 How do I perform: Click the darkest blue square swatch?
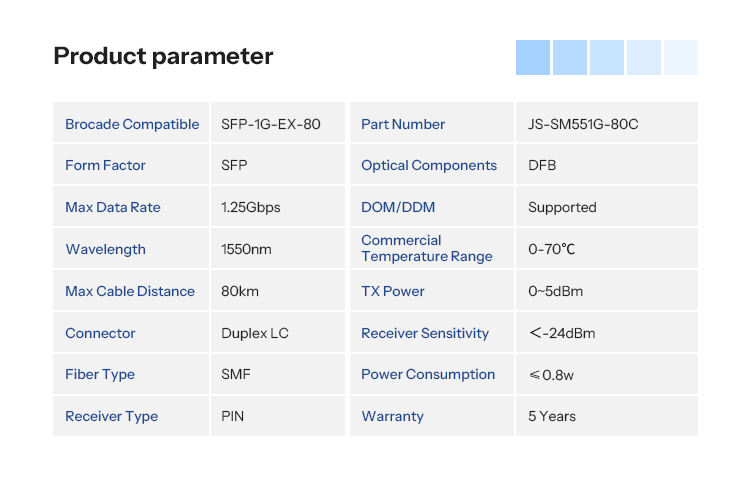(x=533, y=57)
